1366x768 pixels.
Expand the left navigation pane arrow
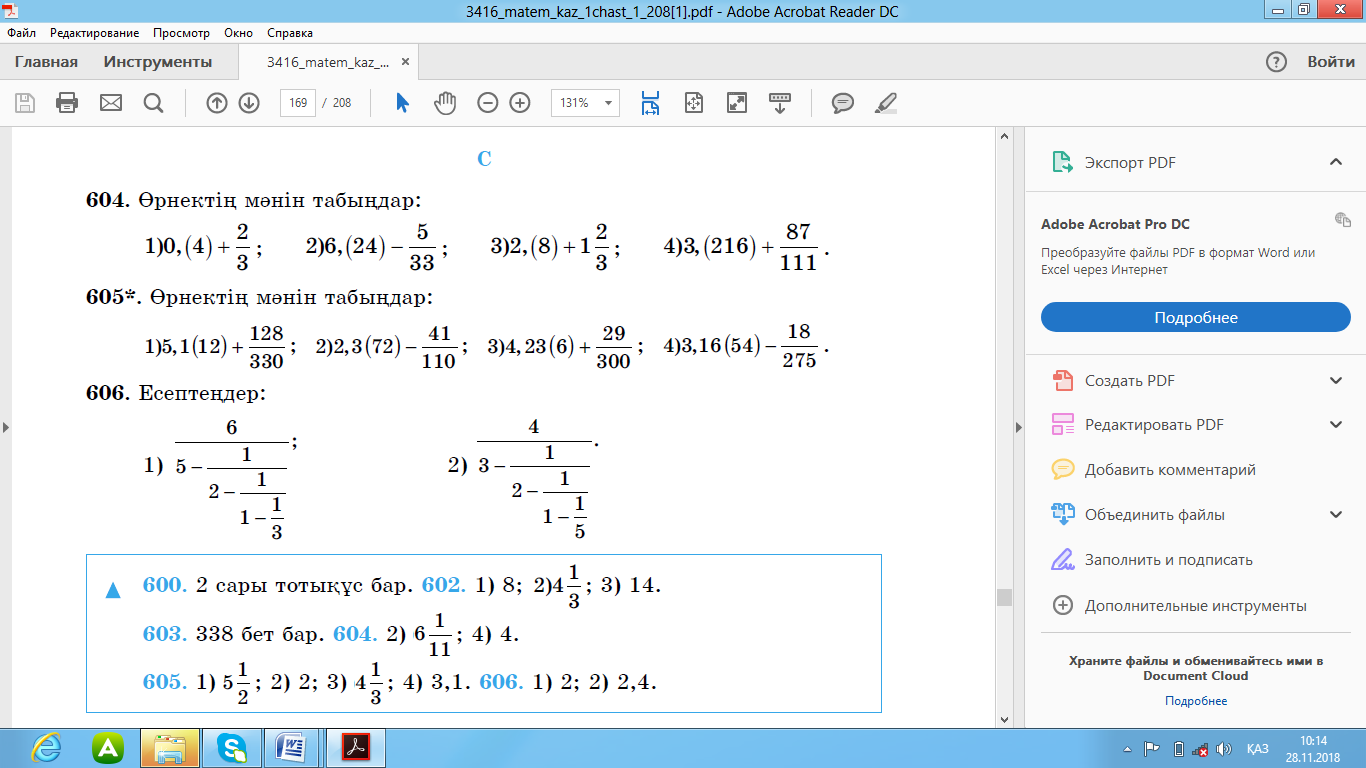point(5,427)
